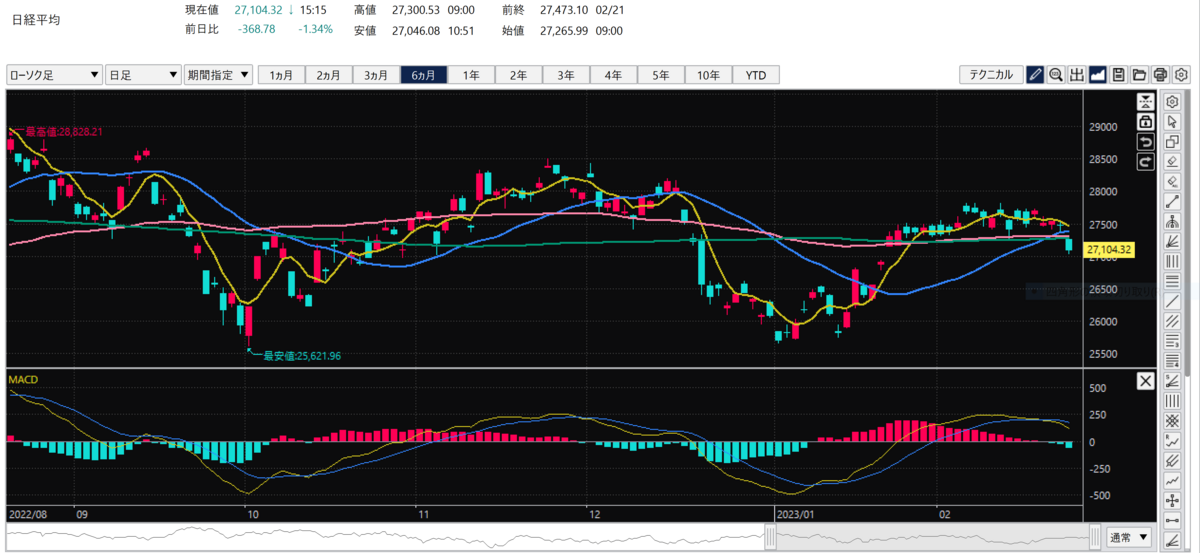The height and width of the screenshot is (553, 1200).
Task: Select the parallel channel lines tool
Action: [x=1173, y=321]
